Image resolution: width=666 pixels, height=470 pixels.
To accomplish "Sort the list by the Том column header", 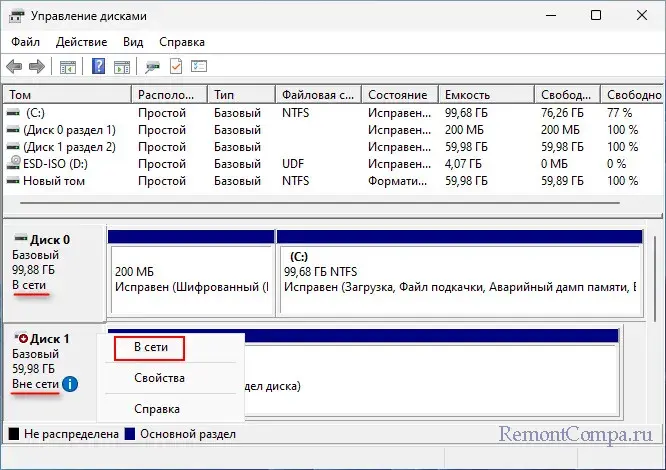I will (x=66, y=94).
